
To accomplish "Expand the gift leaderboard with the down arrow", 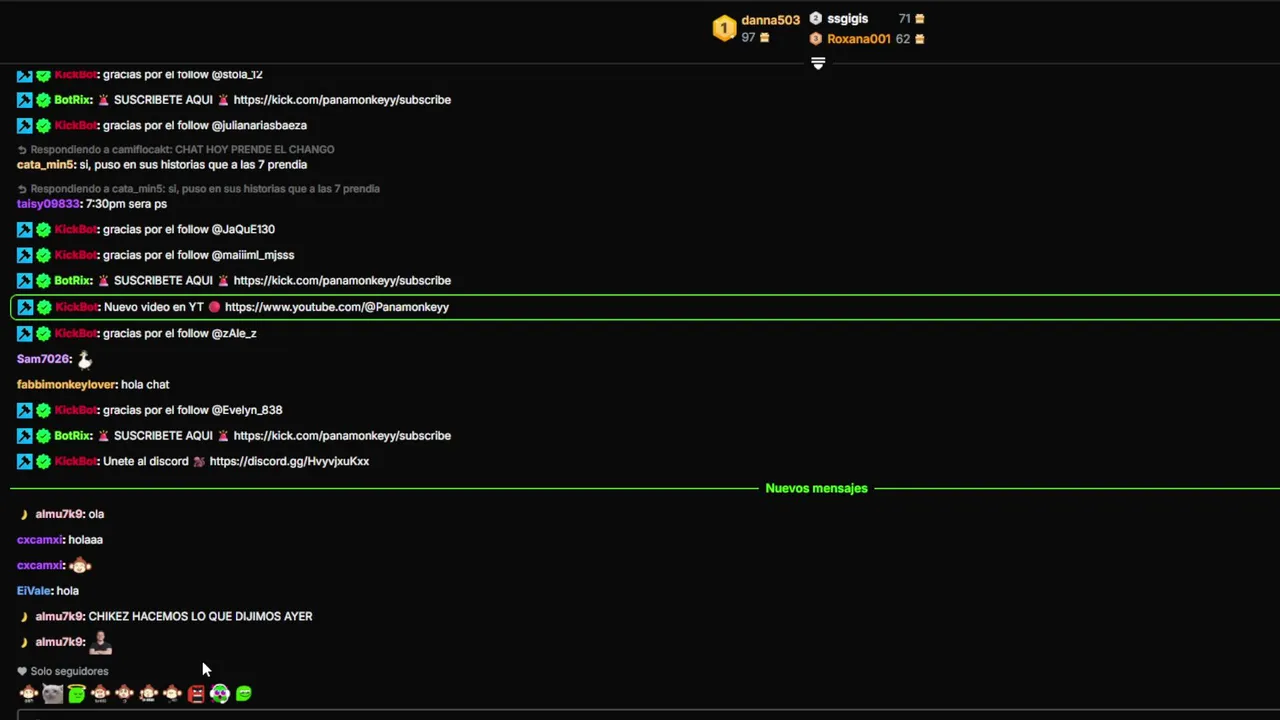I will point(818,64).
